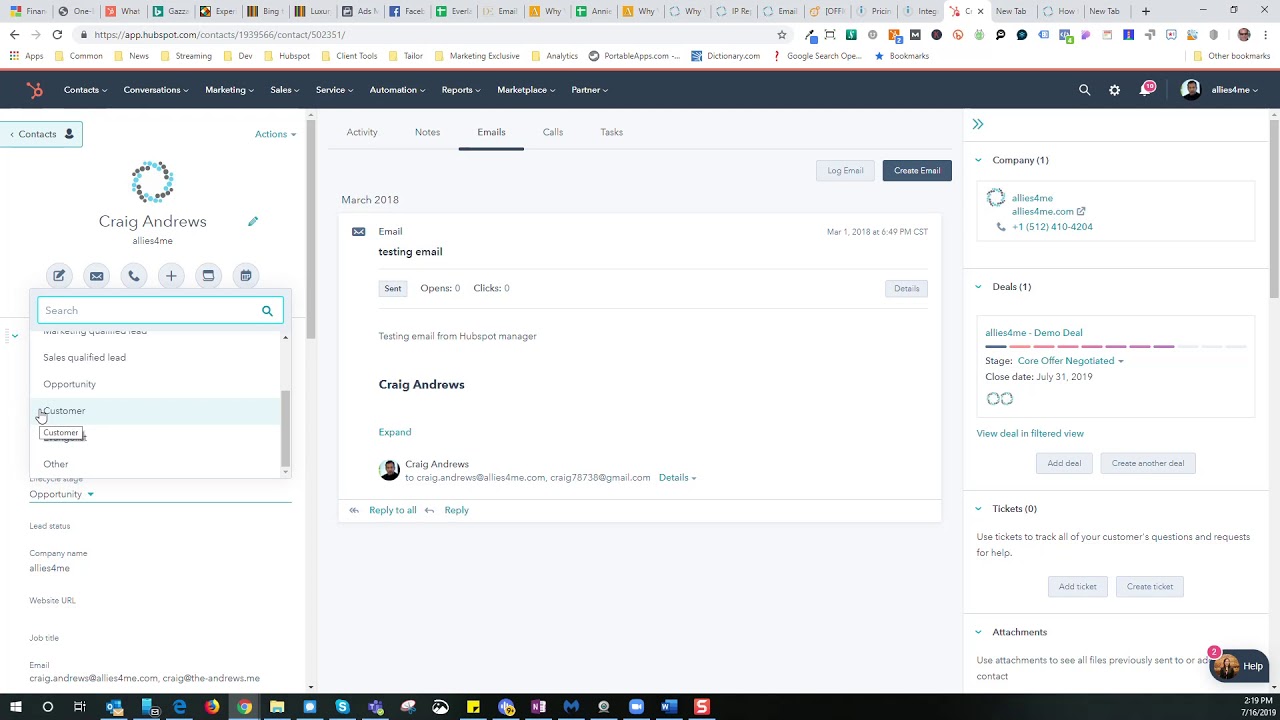This screenshot has height=720, width=1280.
Task: Expand the email body link
Action: click(395, 432)
